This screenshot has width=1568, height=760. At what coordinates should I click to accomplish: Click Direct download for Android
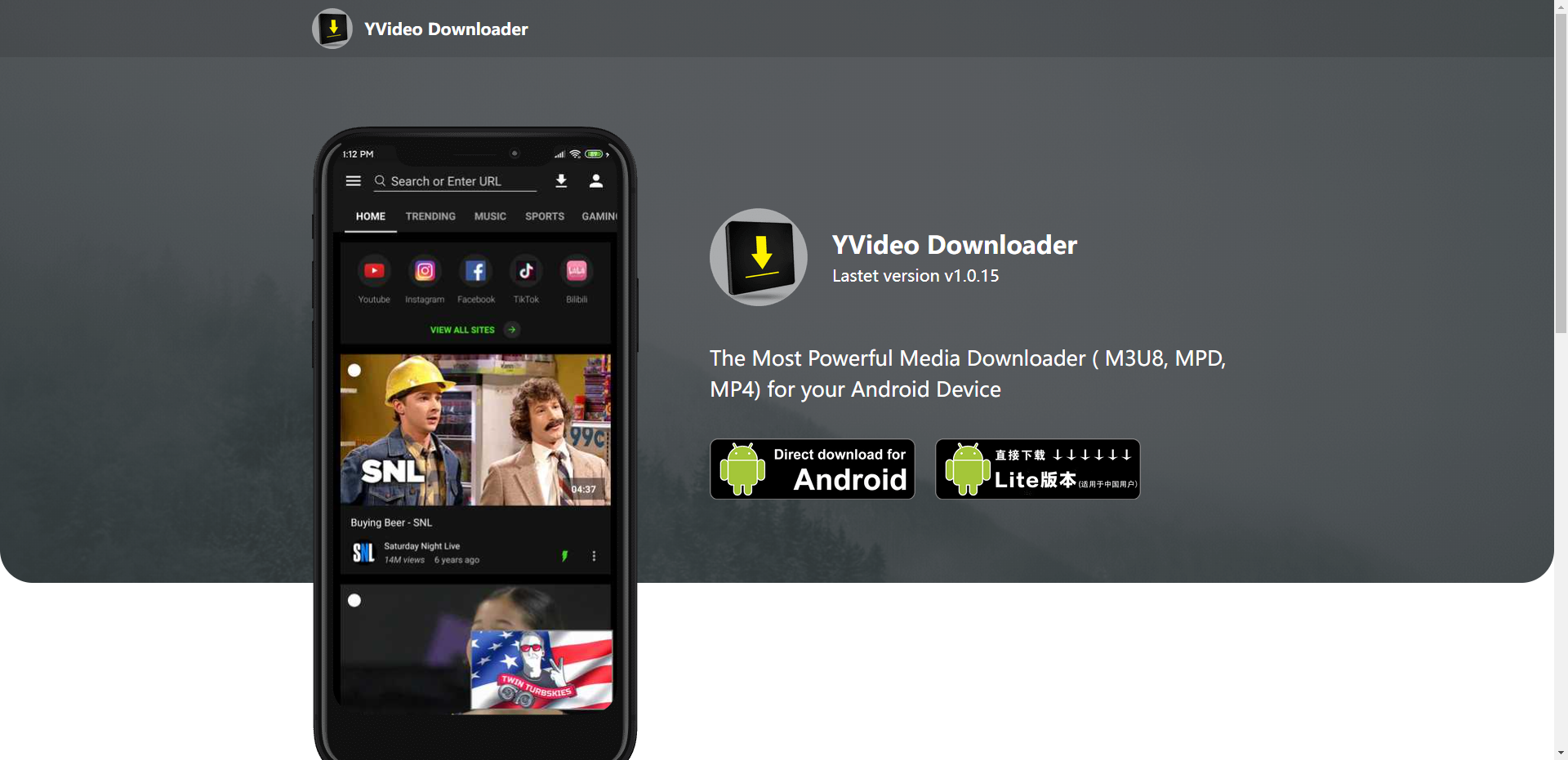tap(812, 469)
